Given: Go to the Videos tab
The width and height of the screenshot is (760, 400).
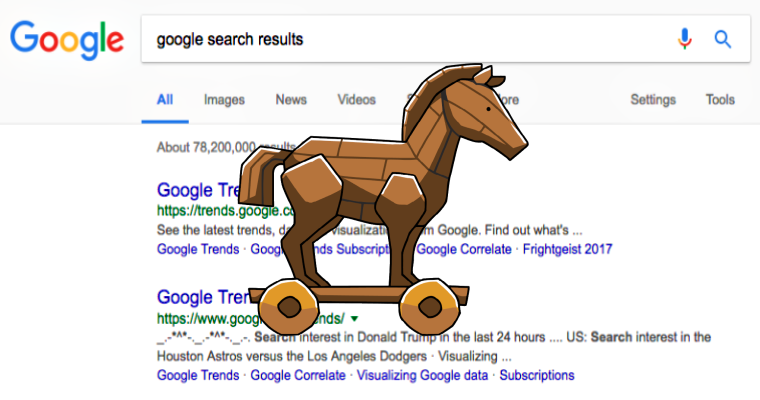Looking at the screenshot, I should click(x=356, y=100).
